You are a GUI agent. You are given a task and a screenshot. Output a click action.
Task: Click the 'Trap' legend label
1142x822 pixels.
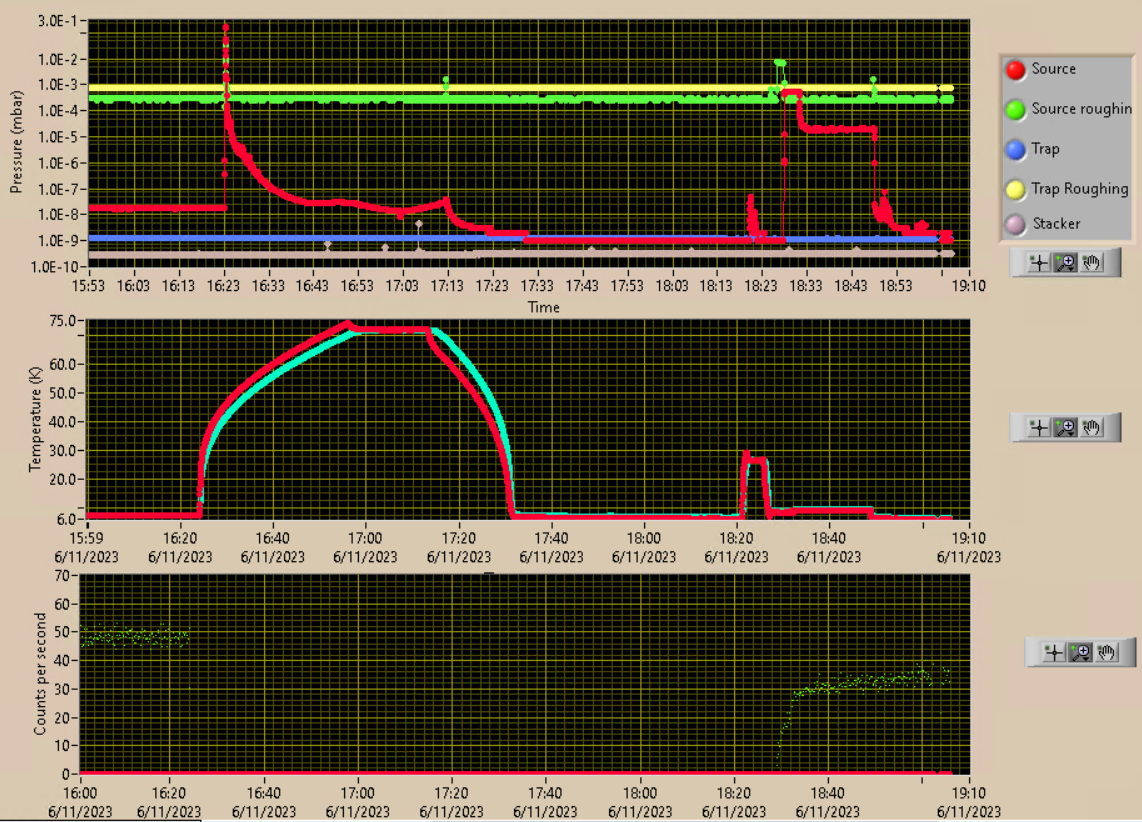tap(1045, 149)
